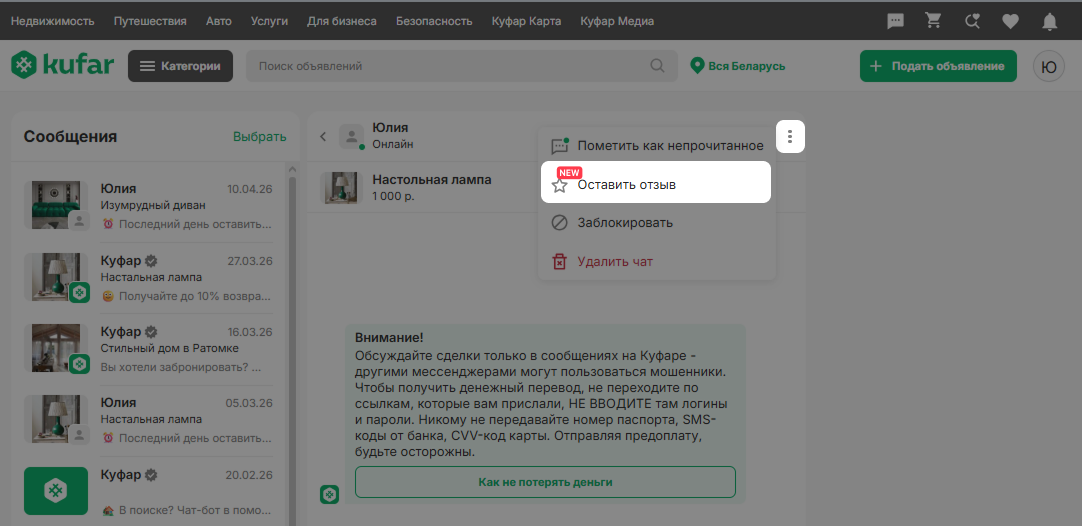Viewport: 1082px width, 526px height.
Task: Open the Категории menu button
Action: click(180, 66)
